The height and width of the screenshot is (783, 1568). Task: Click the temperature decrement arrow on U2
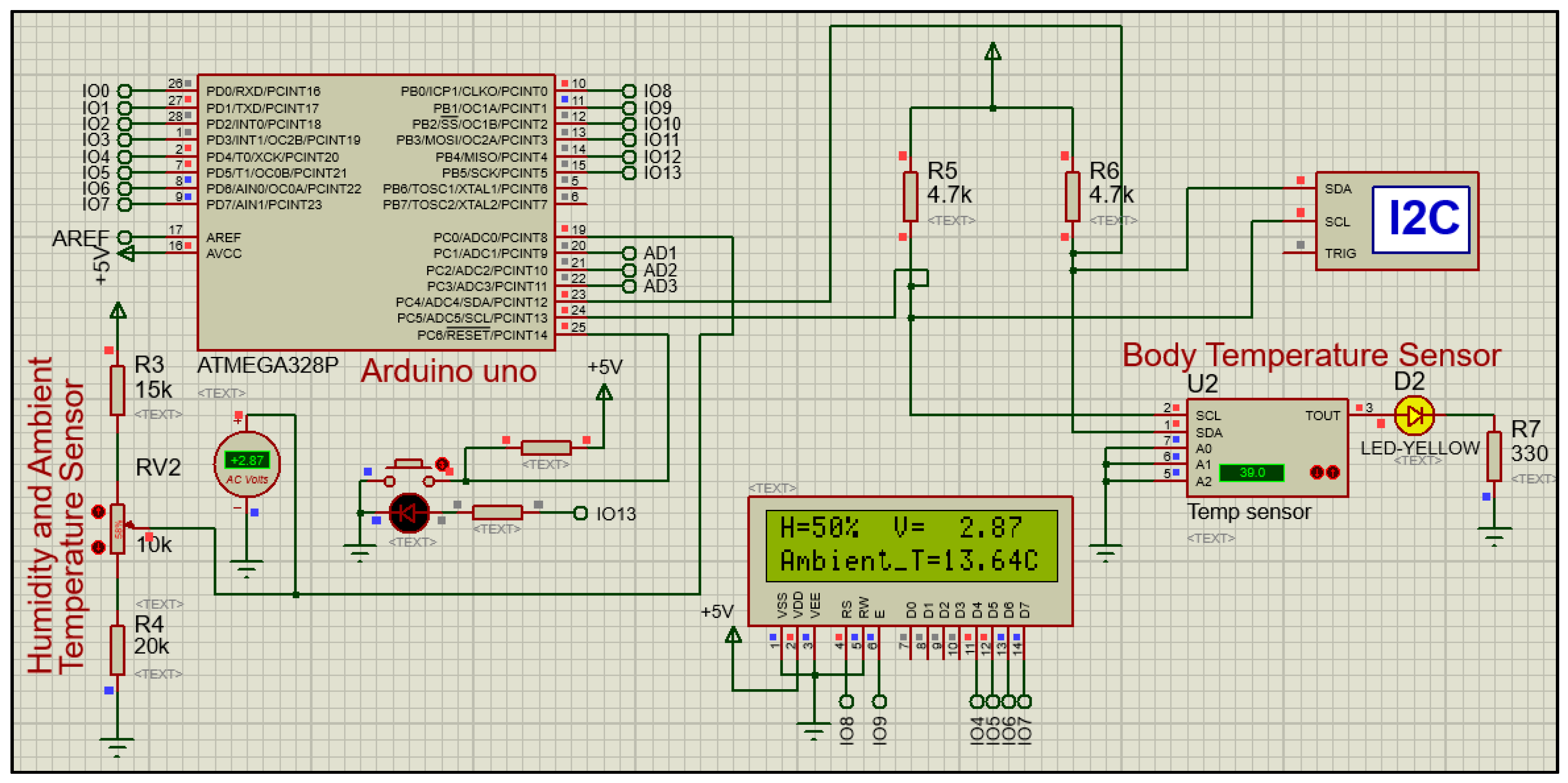[x=1317, y=473]
